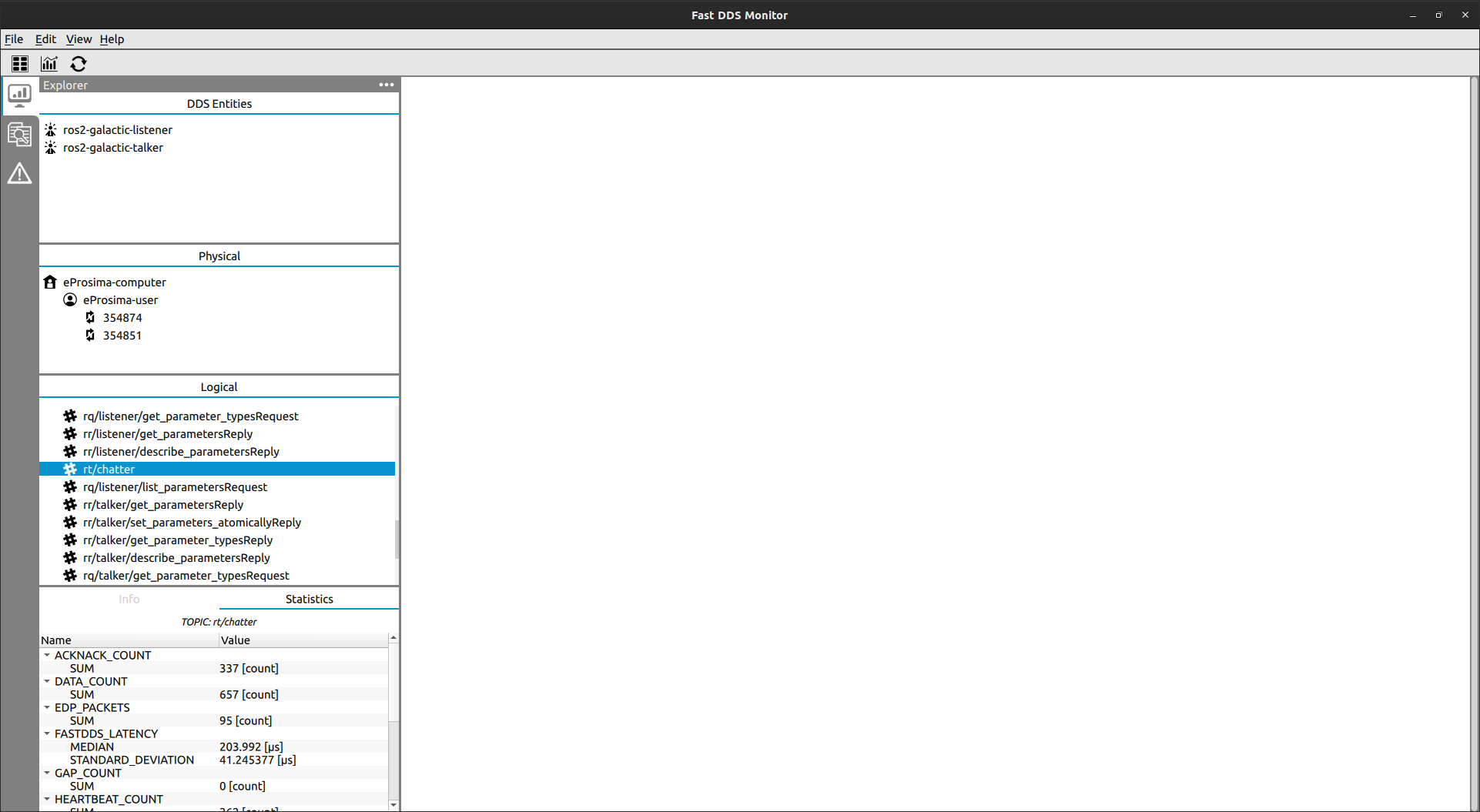Collapse the GAP_COUNT statistics group
Screen dimensions: 1480x812
47,773
